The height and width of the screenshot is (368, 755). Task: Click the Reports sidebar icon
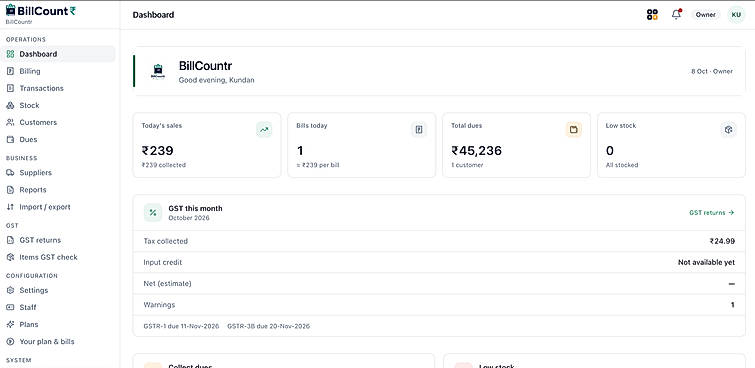(x=10, y=190)
